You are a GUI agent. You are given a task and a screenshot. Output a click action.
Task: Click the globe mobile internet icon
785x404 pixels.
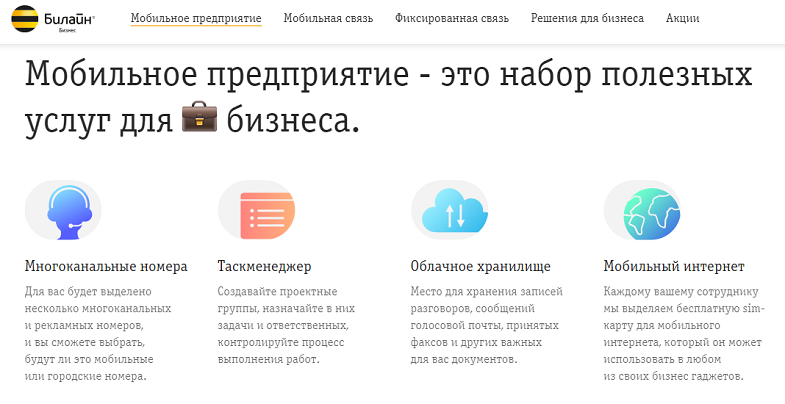[652, 214]
